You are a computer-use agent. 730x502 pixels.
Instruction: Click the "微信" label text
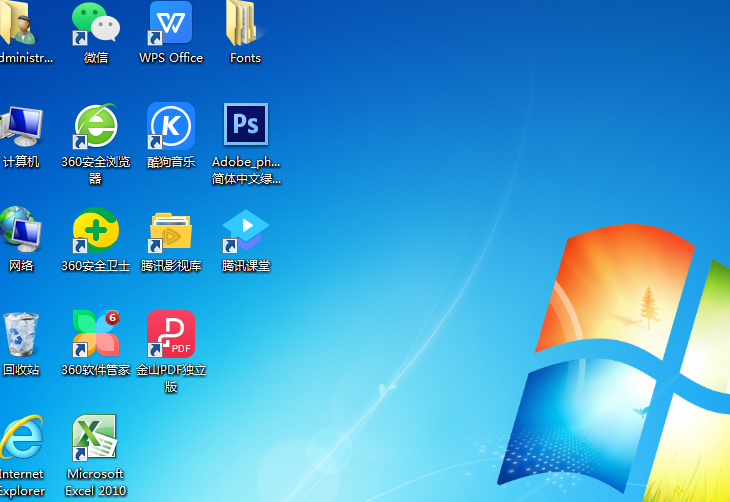click(x=96, y=58)
